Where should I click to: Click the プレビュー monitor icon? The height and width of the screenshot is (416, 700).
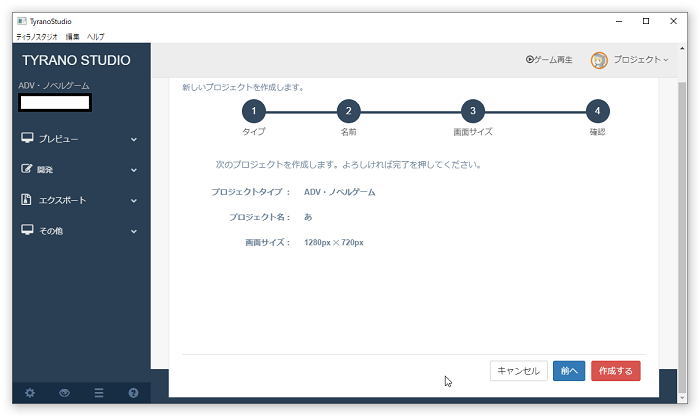tap(27, 138)
